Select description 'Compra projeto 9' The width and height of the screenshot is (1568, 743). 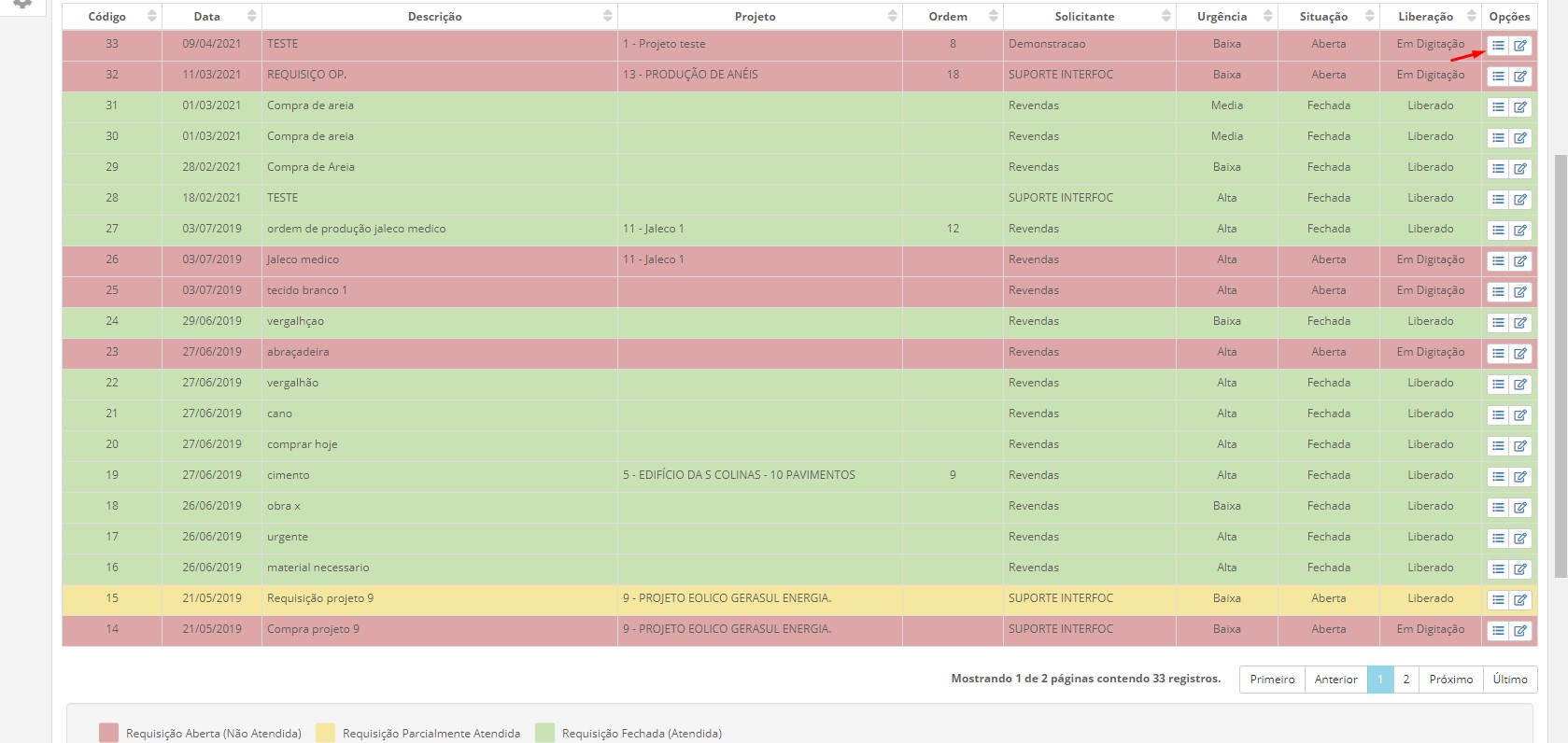pyautogui.click(x=313, y=629)
